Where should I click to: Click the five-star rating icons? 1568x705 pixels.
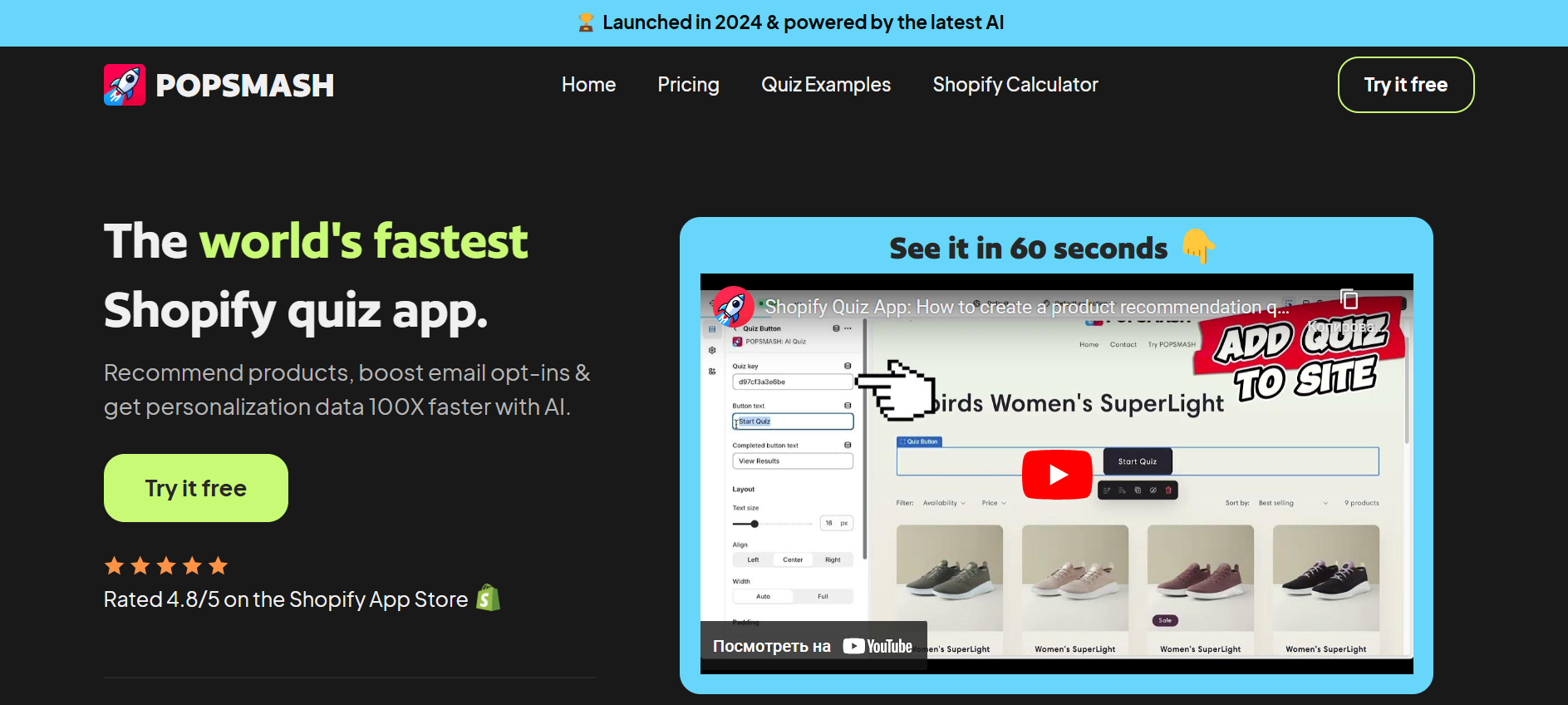tap(166, 566)
